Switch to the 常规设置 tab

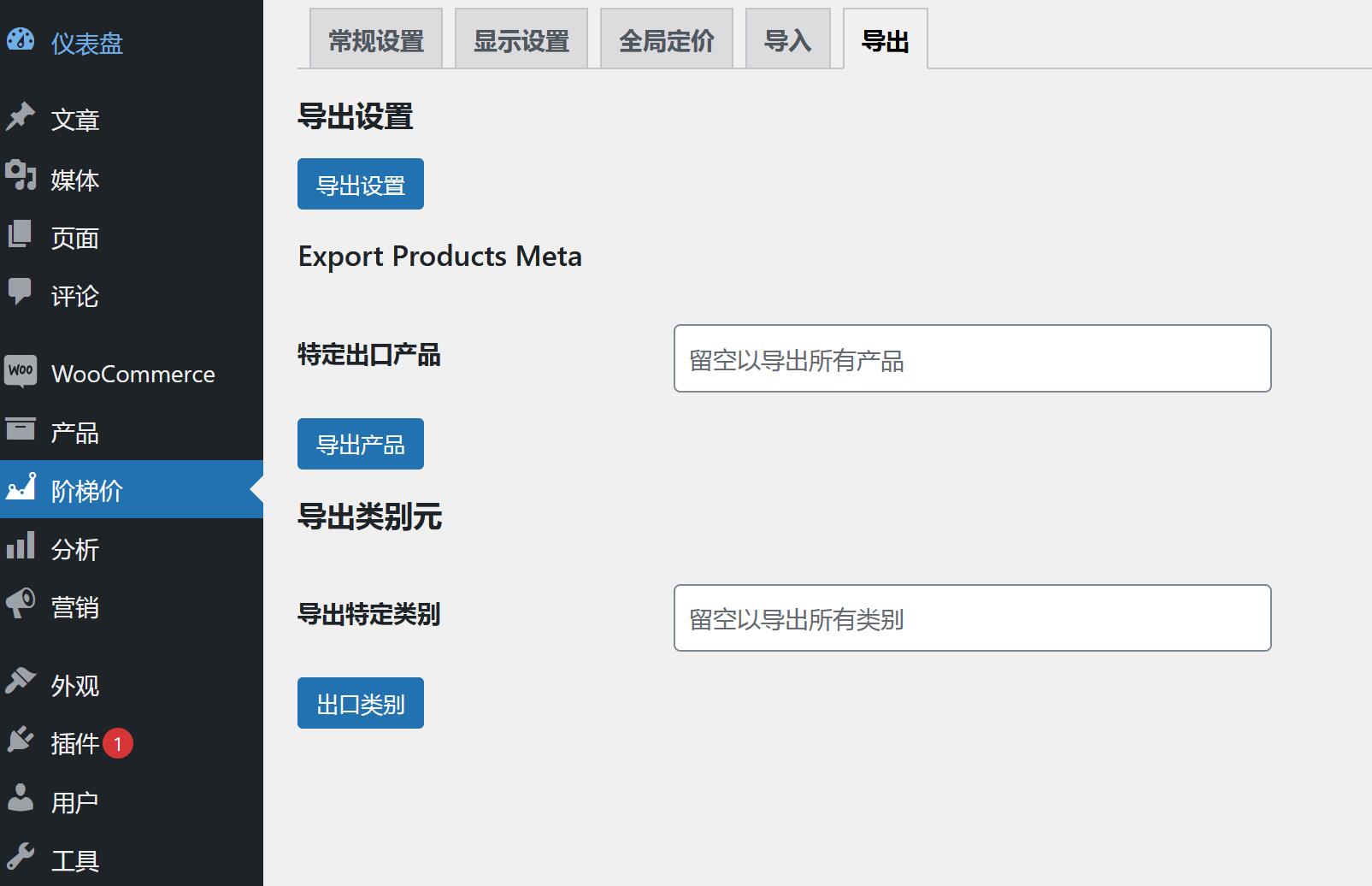[x=376, y=40]
